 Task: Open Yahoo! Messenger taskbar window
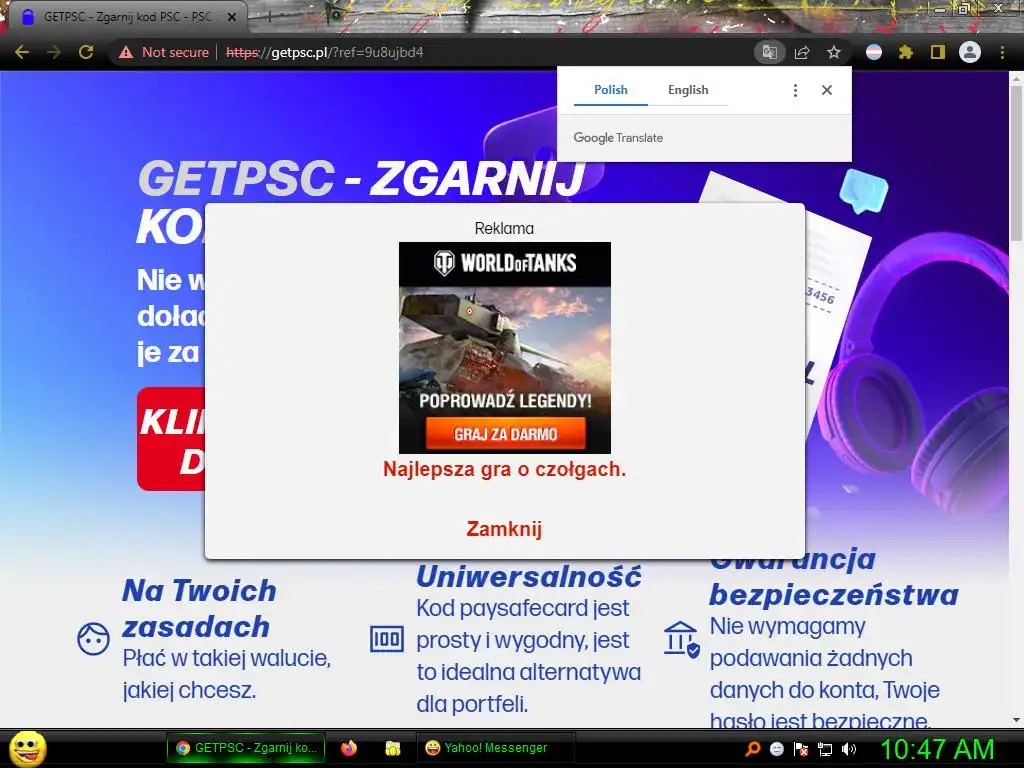coord(495,748)
